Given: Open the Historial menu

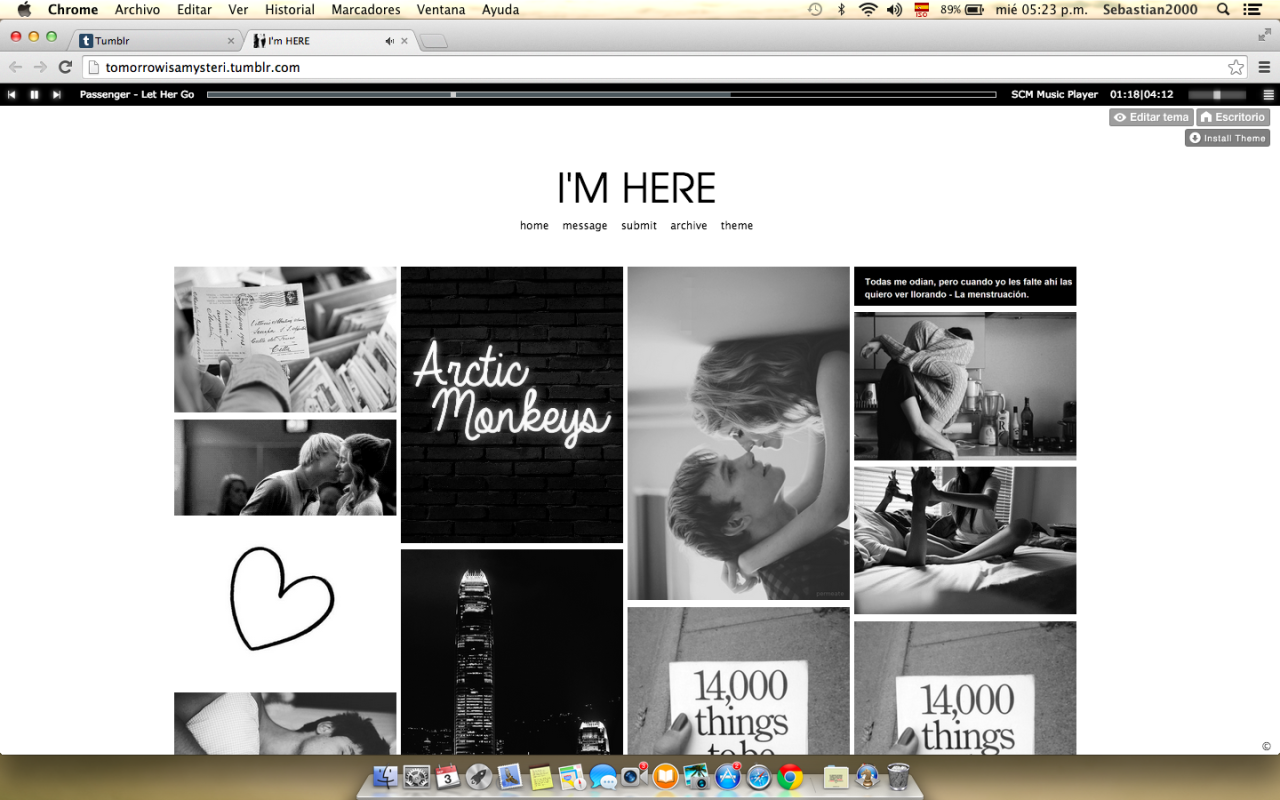Looking at the screenshot, I should tap(290, 10).
